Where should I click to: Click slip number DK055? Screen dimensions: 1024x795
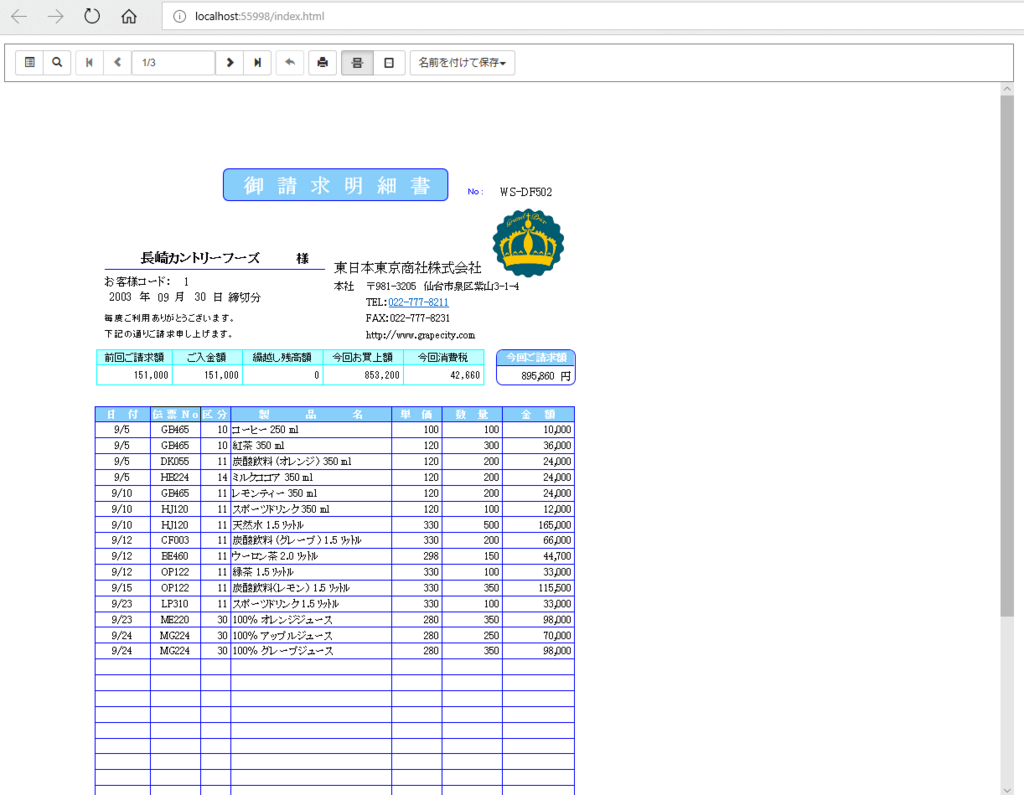point(175,462)
